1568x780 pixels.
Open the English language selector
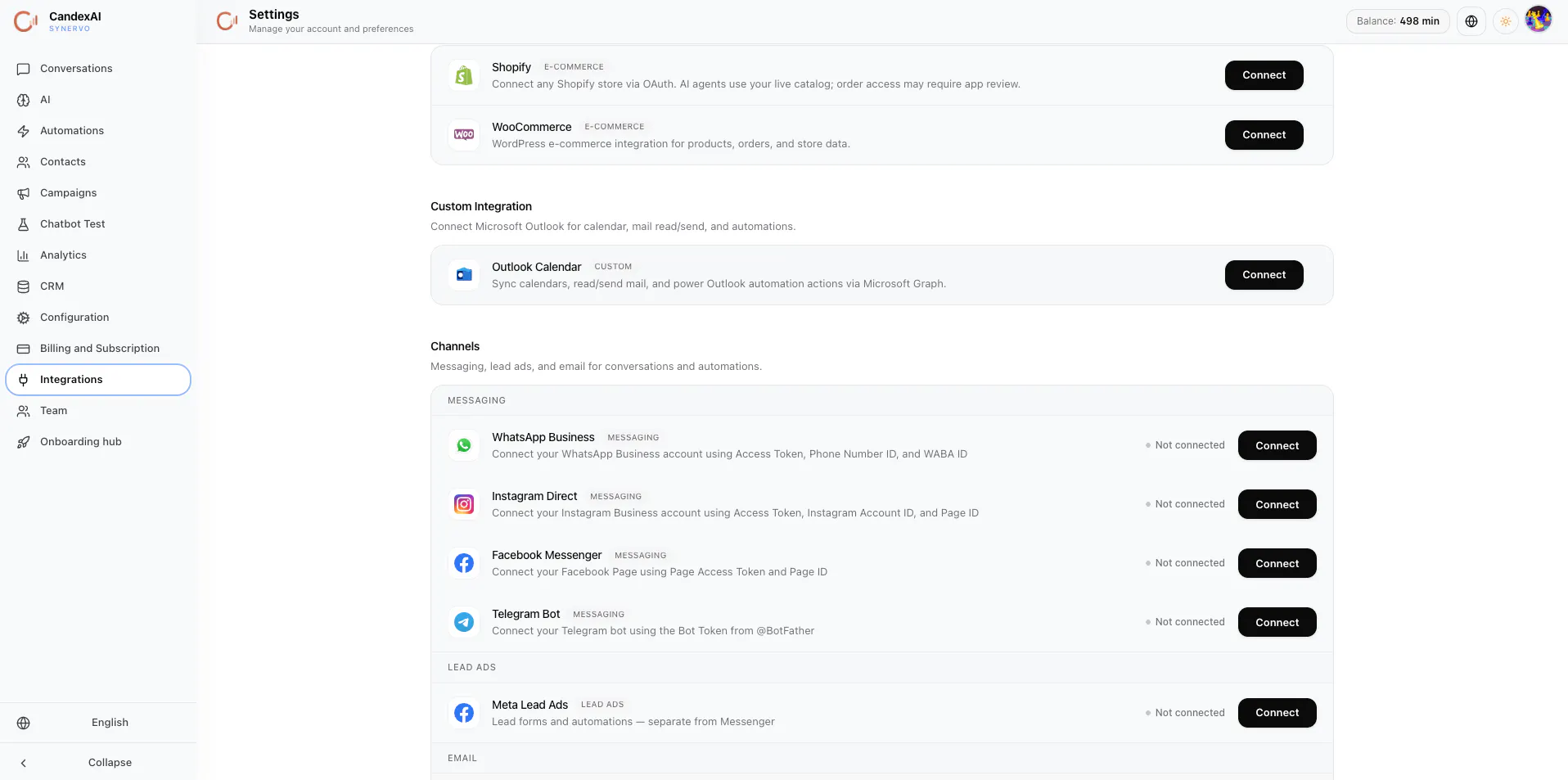tap(98, 723)
